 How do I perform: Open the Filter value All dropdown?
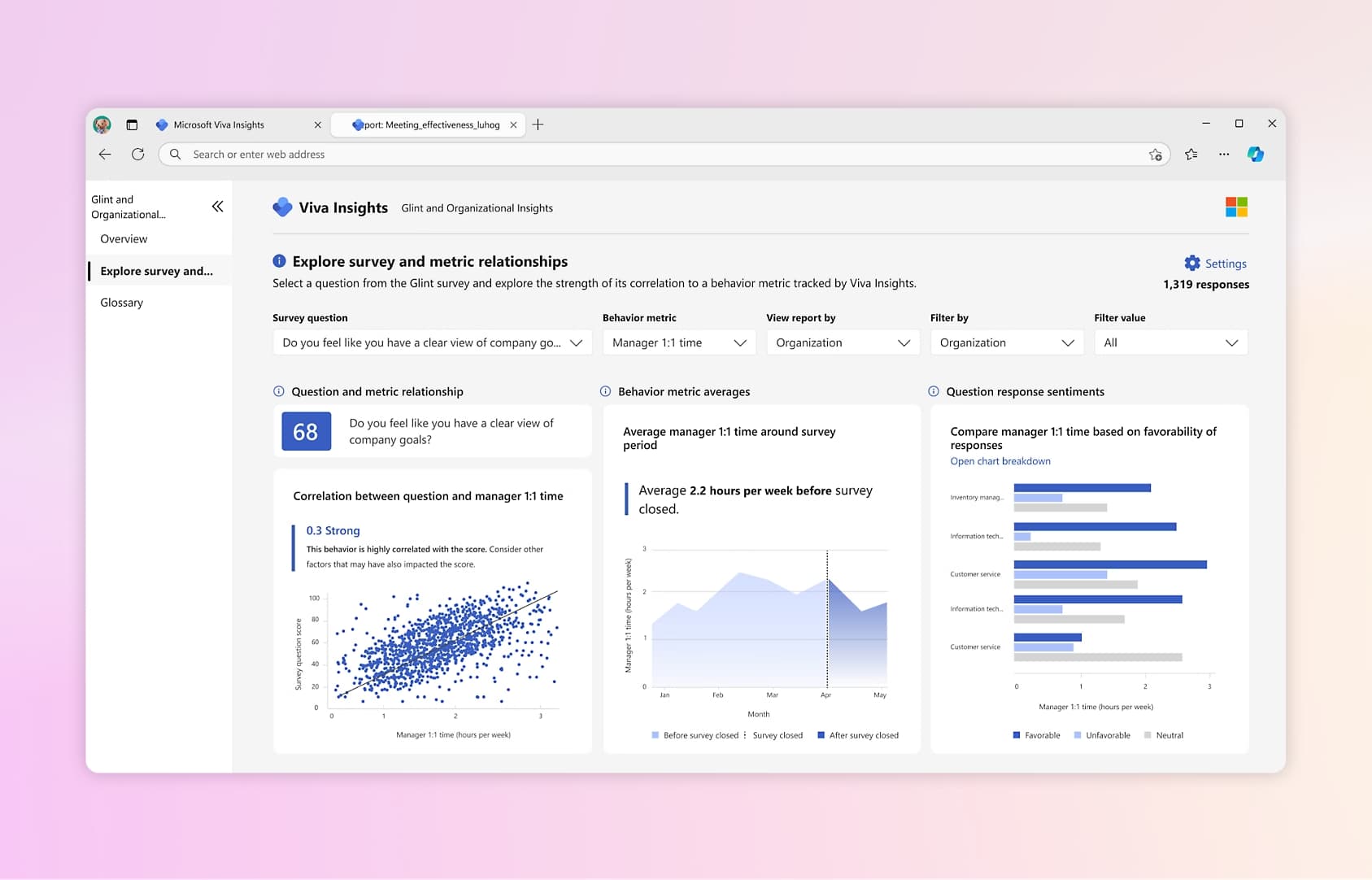coord(1170,342)
